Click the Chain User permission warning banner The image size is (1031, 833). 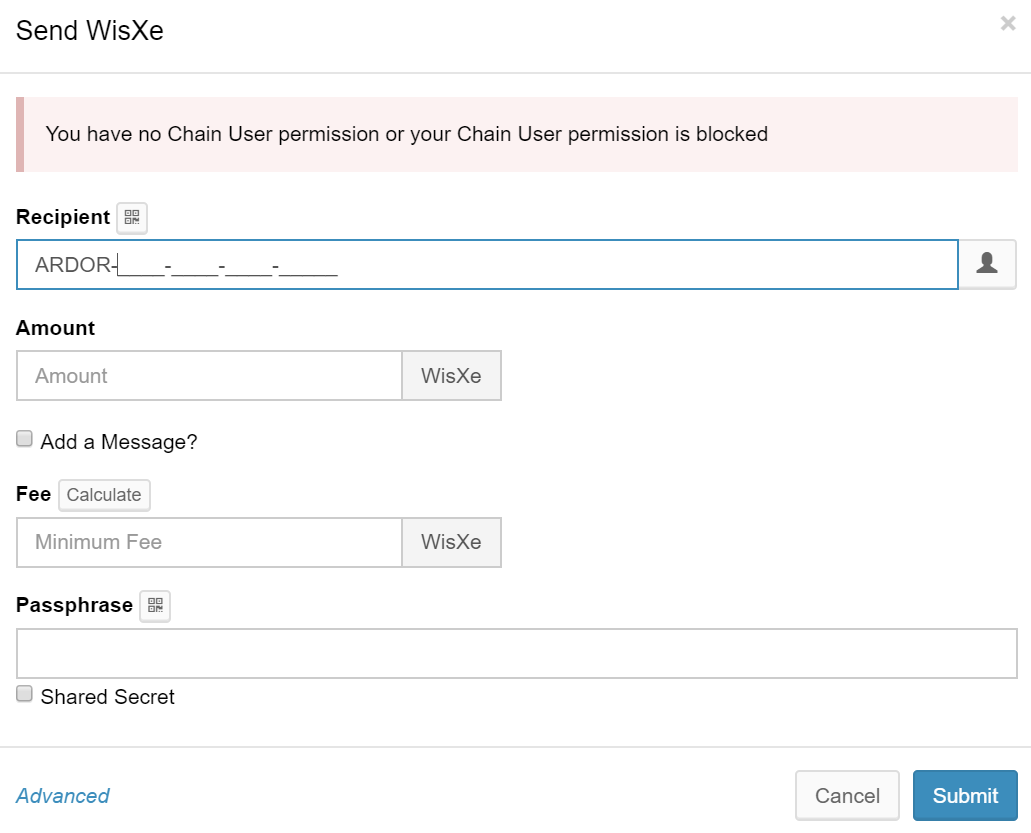click(516, 134)
